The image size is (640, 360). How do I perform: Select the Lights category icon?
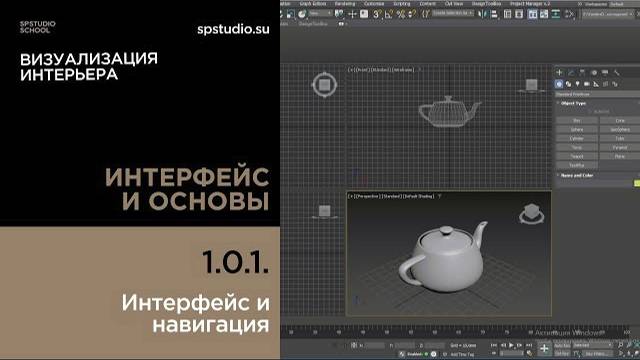point(578,84)
